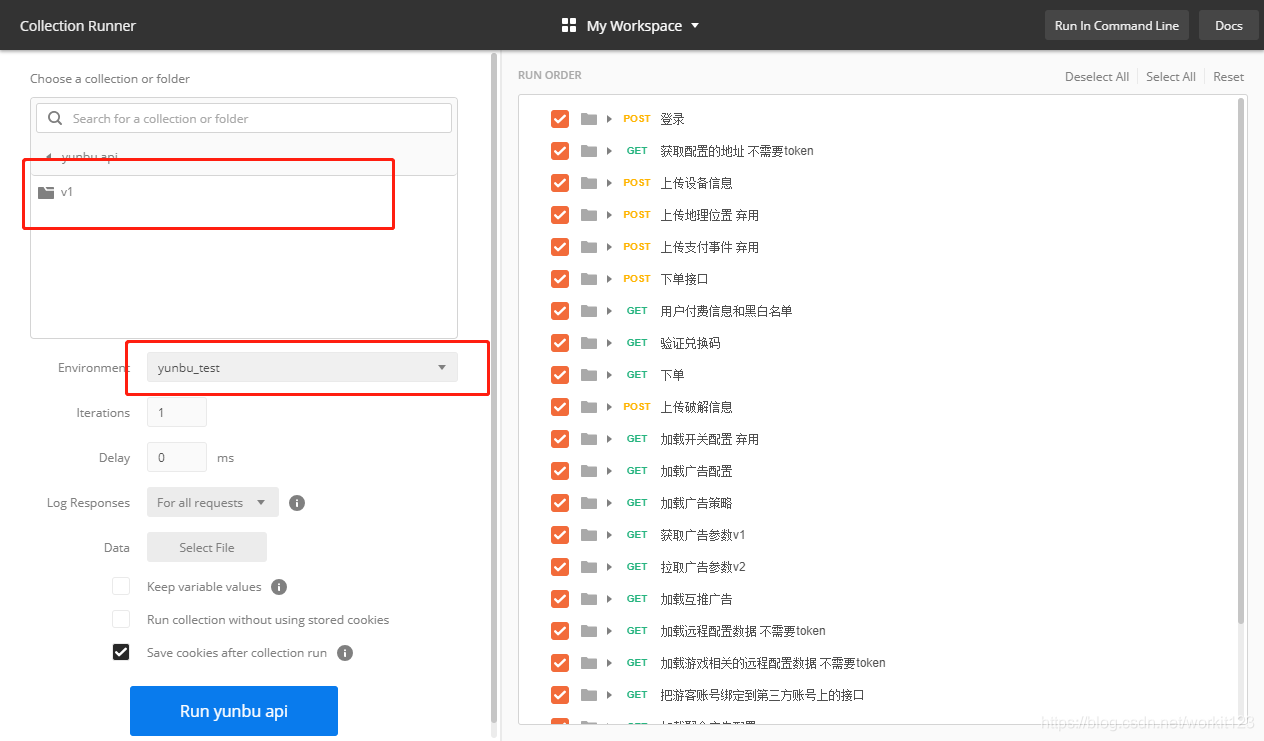Screen dimensions: 1264x741
Task: Click the back arrow next to yunbu api
Action: 49,157
